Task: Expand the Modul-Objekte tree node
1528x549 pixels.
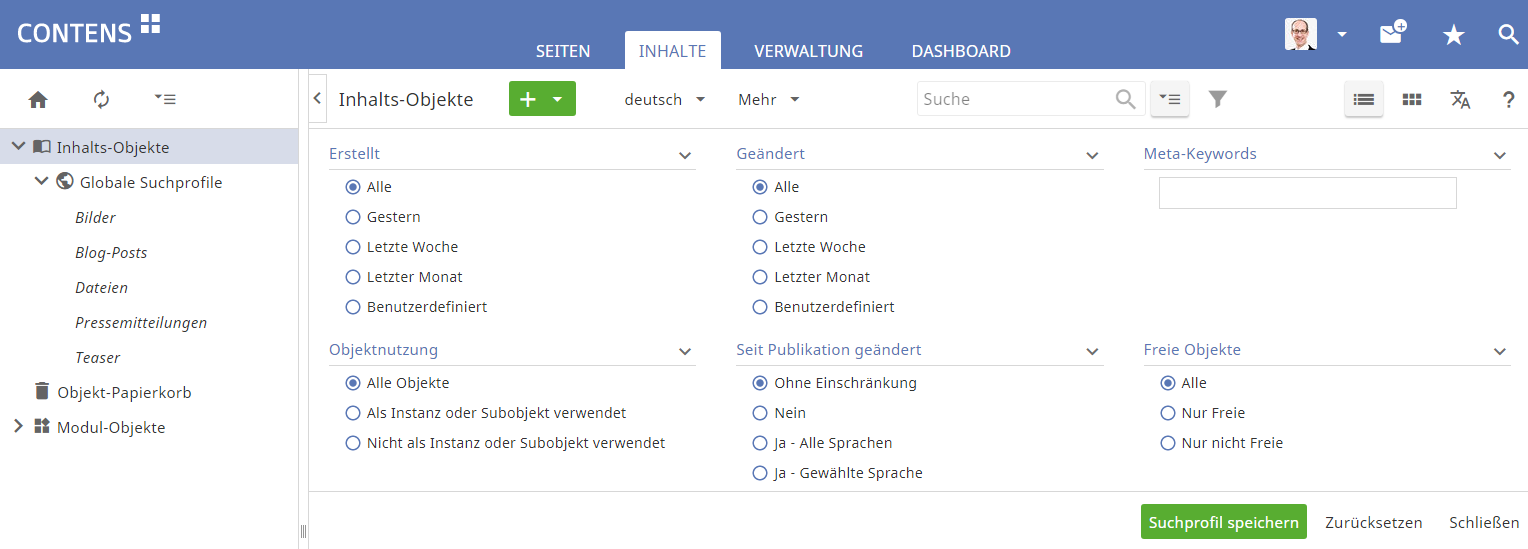Action: pos(18,427)
